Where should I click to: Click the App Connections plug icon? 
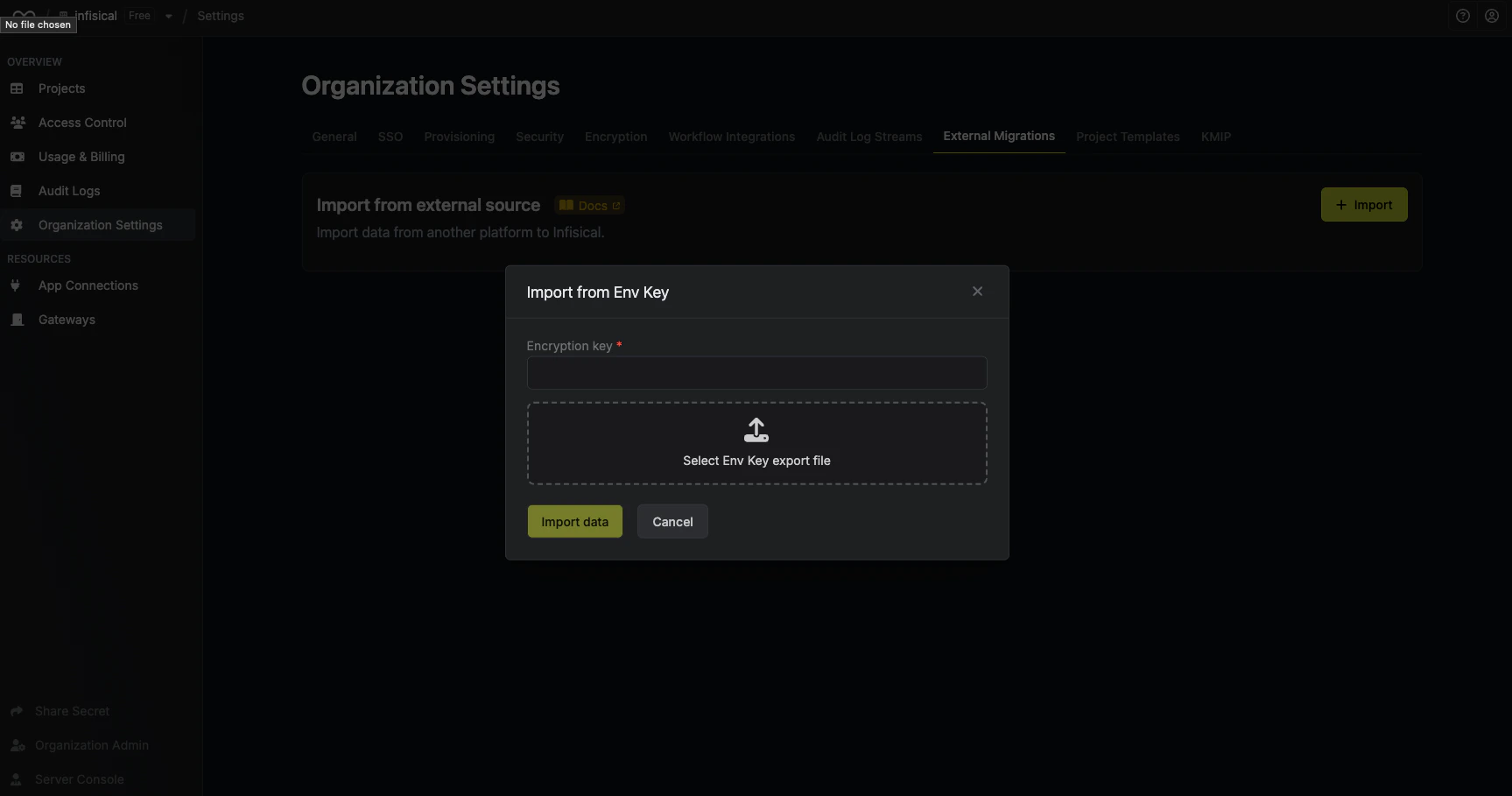click(x=15, y=285)
